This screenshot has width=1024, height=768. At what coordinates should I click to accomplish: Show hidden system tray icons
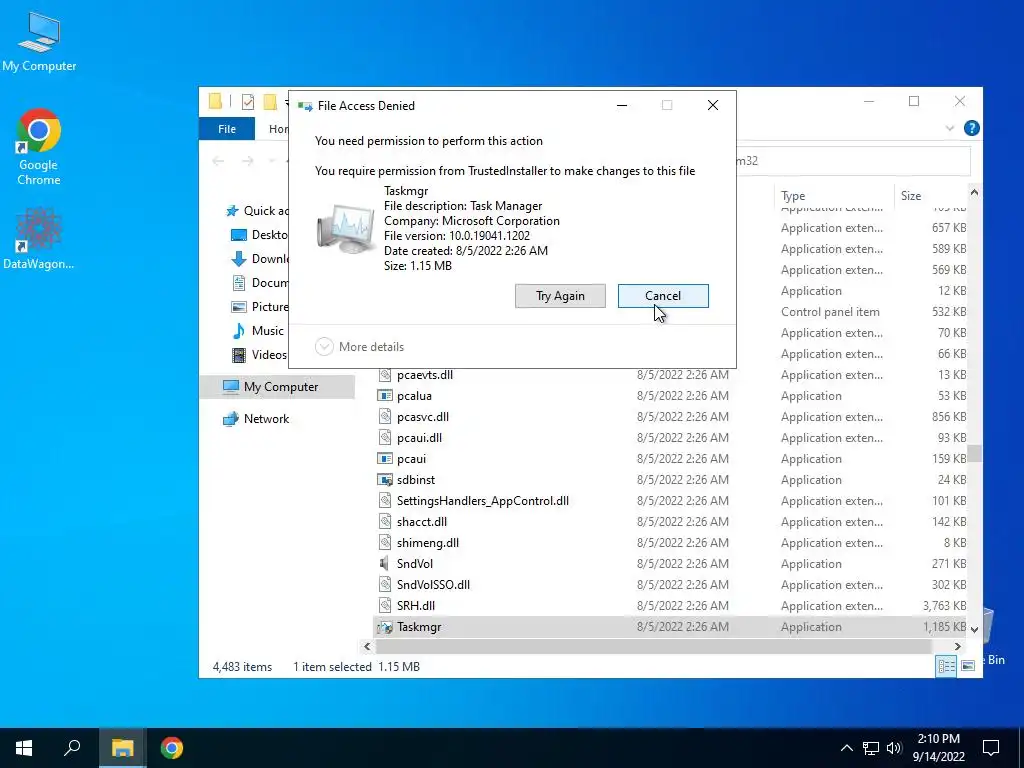[846, 748]
